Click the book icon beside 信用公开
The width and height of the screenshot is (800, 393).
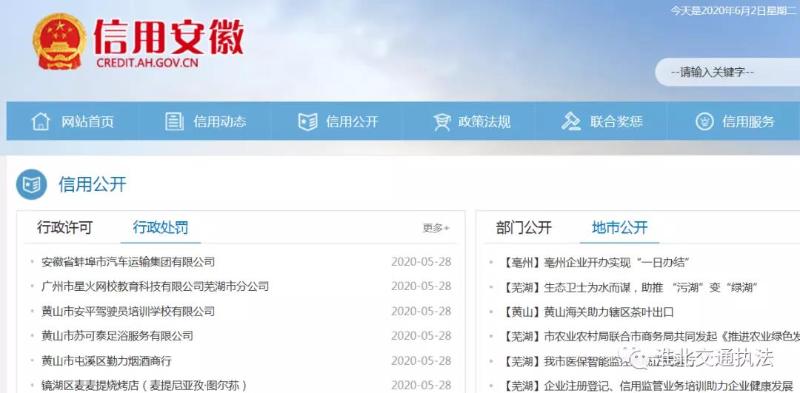tap(308, 121)
